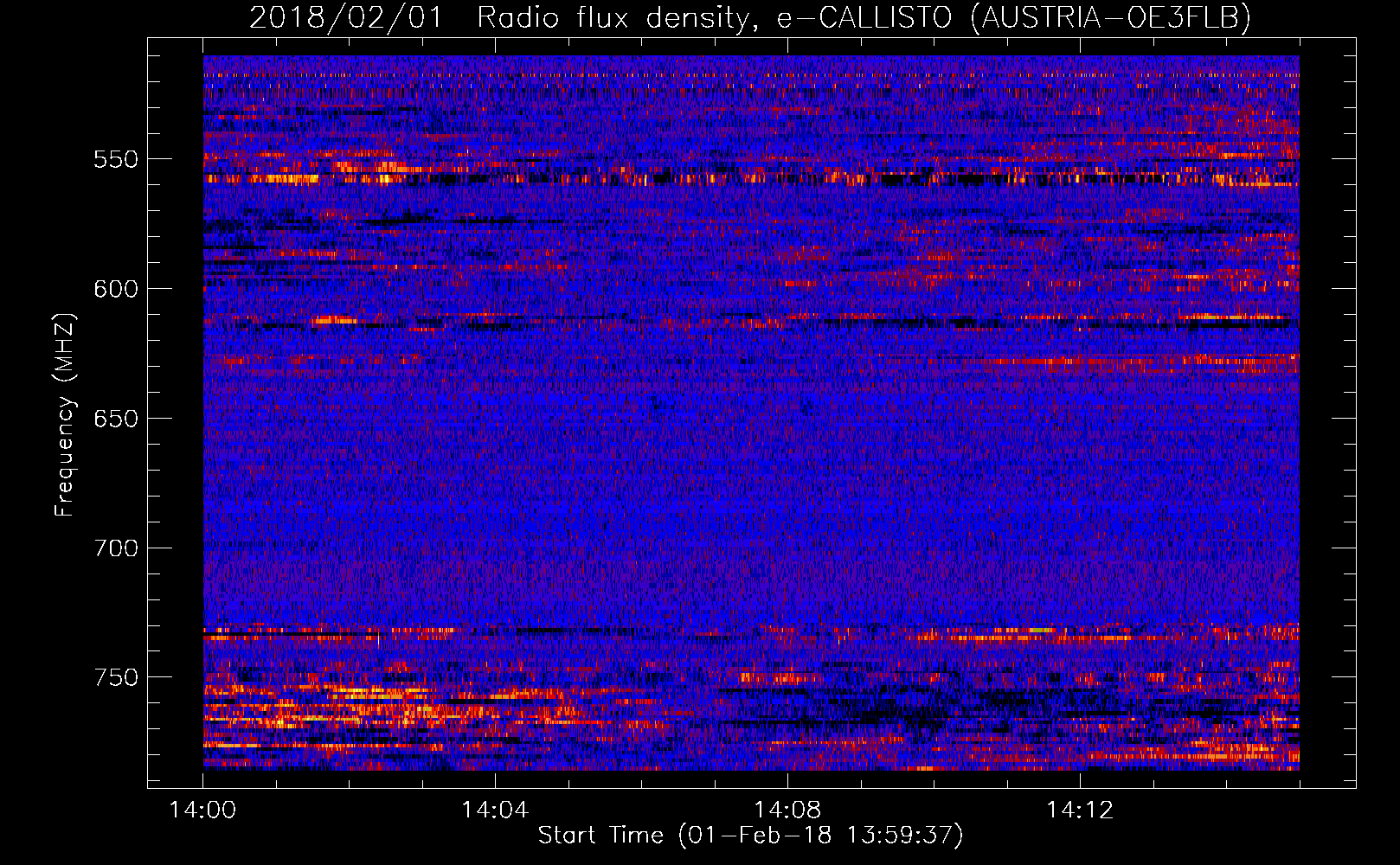Click the '650' frequency tick label
This screenshot has width=1400, height=865.
click(116, 419)
